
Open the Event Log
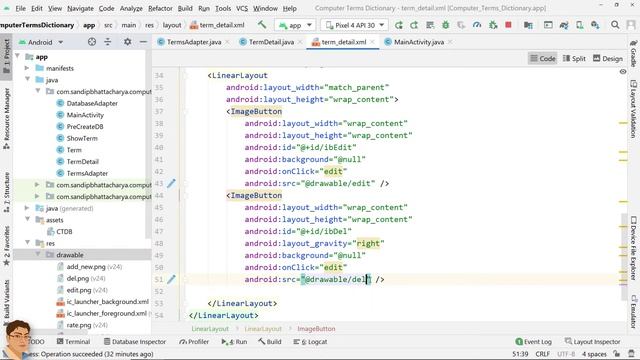pos(533,342)
